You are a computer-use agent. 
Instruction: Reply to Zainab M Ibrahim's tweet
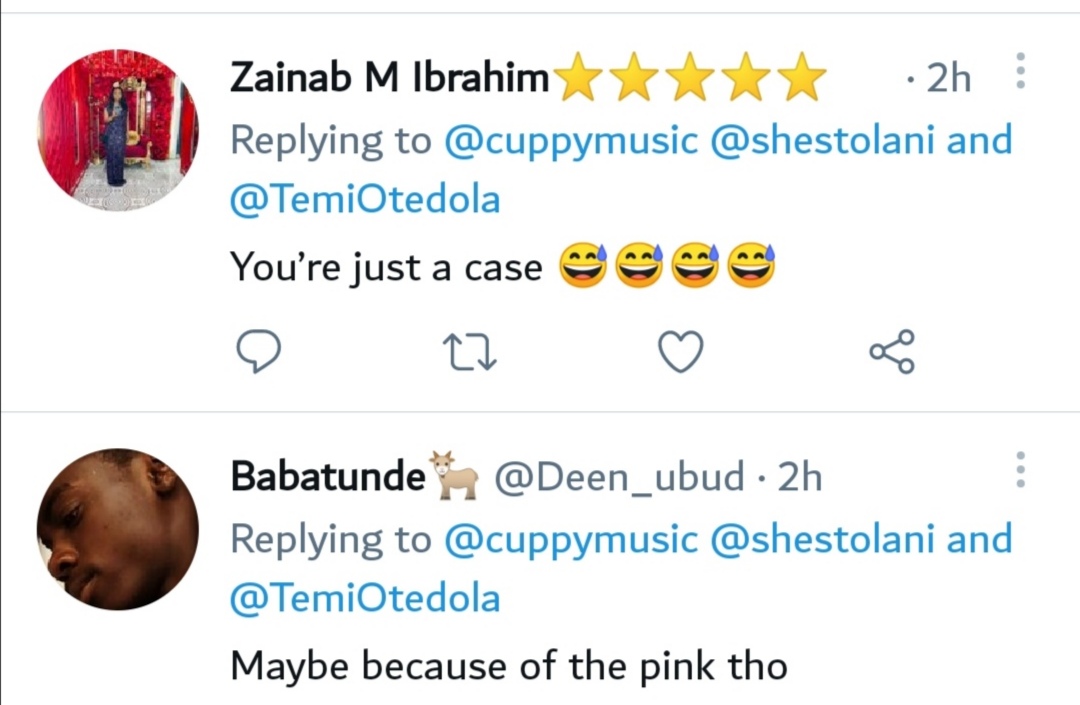[x=258, y=351]
